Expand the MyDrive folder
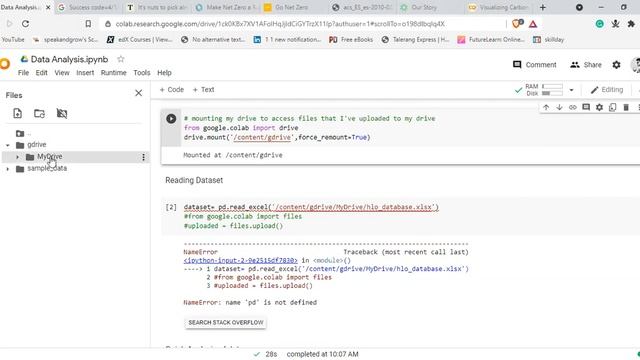The height and width of the screenshot is (360, 640). [x=17, y=157]
